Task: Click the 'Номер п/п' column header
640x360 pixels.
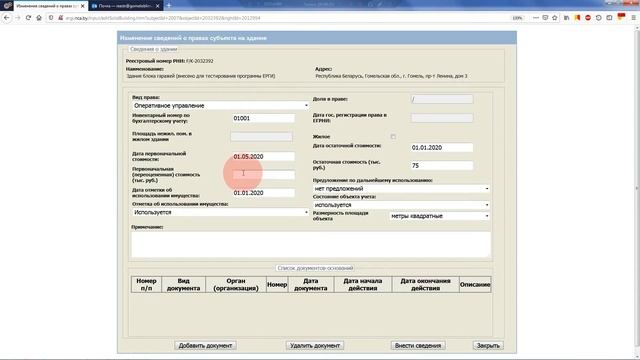Action: [x=147, y=284]
